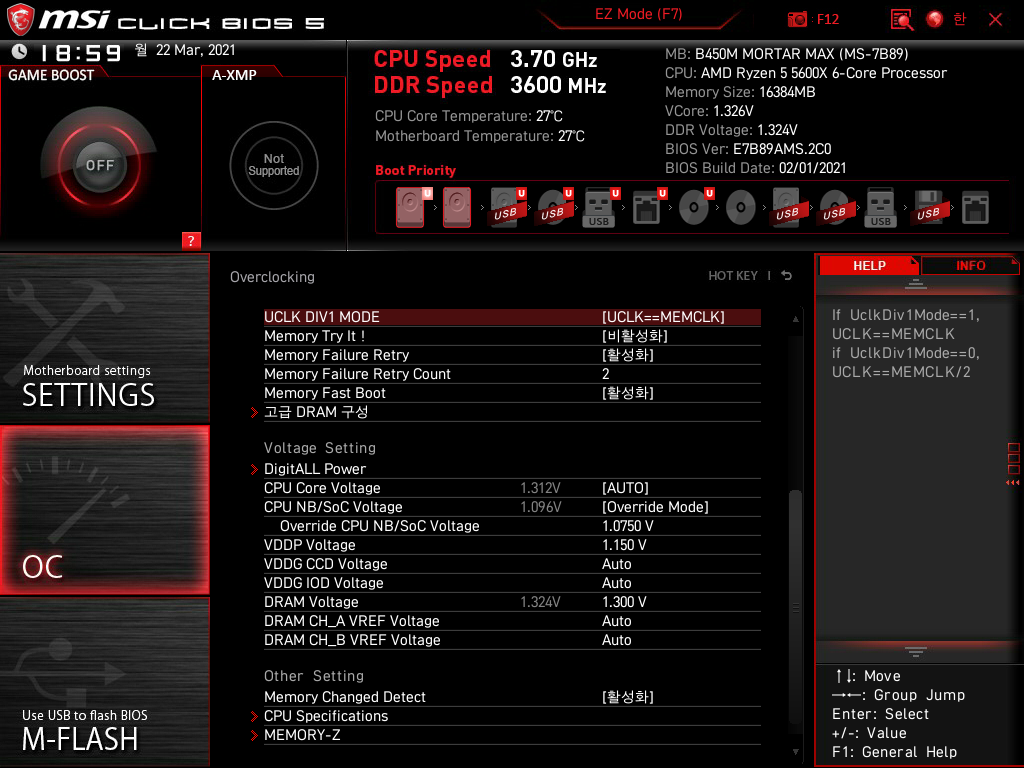This screenshot has height=768, width=1024.
Task: Open M-FLASH to flash BIOS from USB
Action: [x=104, y=682]
